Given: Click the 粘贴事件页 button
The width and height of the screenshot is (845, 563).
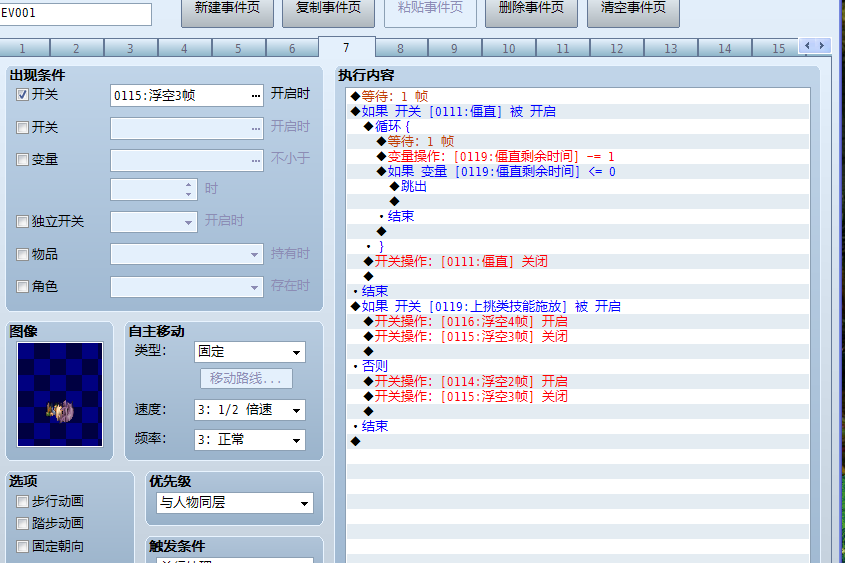Looking at the screenshot, I should tap(430, 11).
